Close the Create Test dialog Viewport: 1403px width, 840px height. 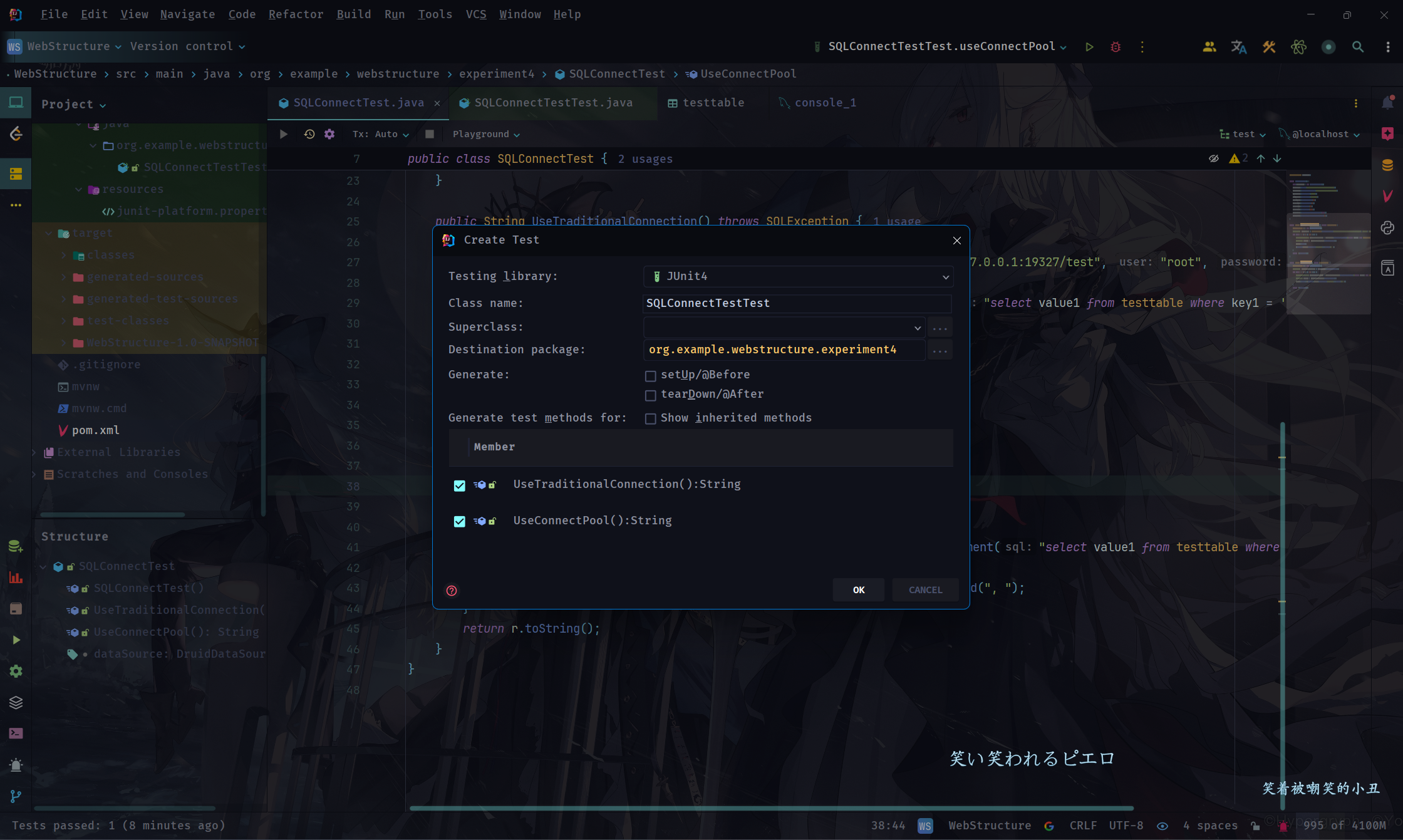click(957, 241)
